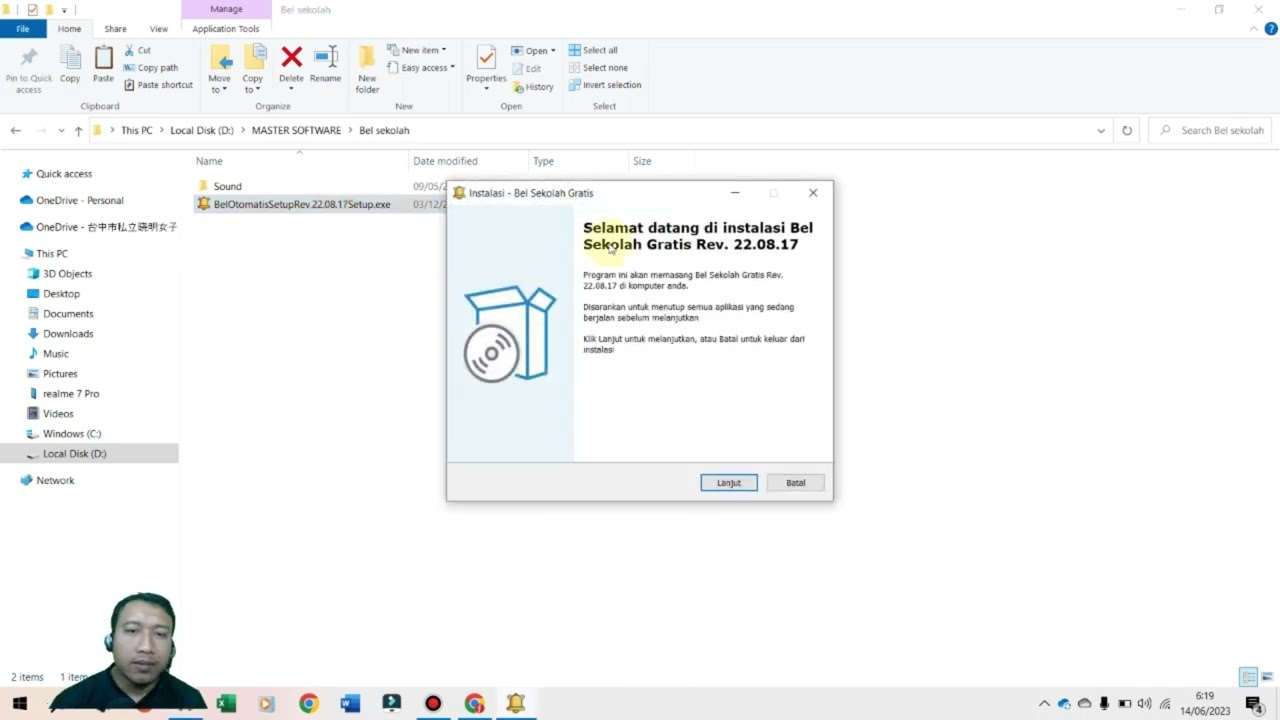Click the bell installer taskbar icon
This screenshot has width=1280, height=720.
coord(515,704)
